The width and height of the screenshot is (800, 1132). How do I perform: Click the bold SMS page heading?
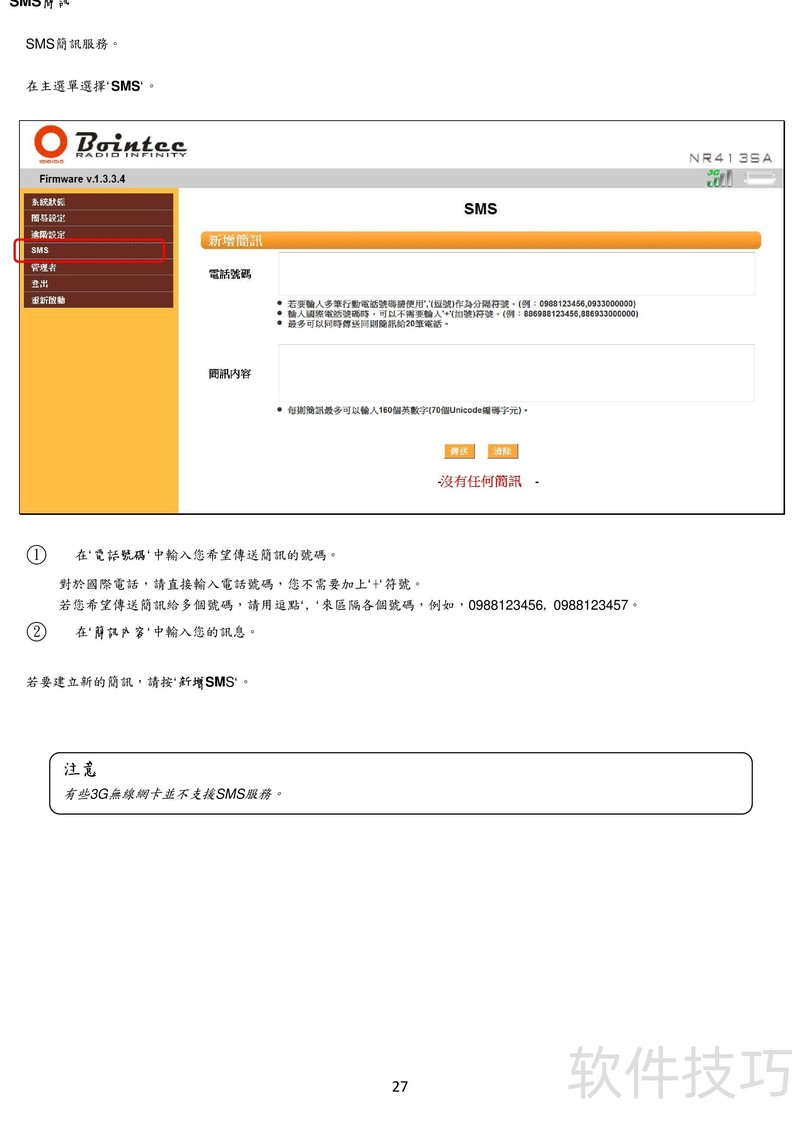[x=480, y=209]
